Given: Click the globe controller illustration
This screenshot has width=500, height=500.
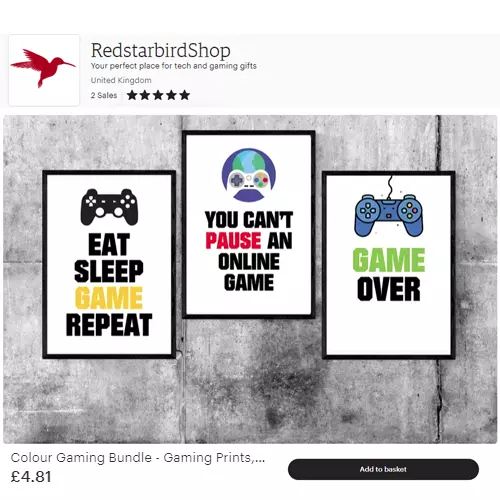Looking at the screenshot, I should 249,175.
